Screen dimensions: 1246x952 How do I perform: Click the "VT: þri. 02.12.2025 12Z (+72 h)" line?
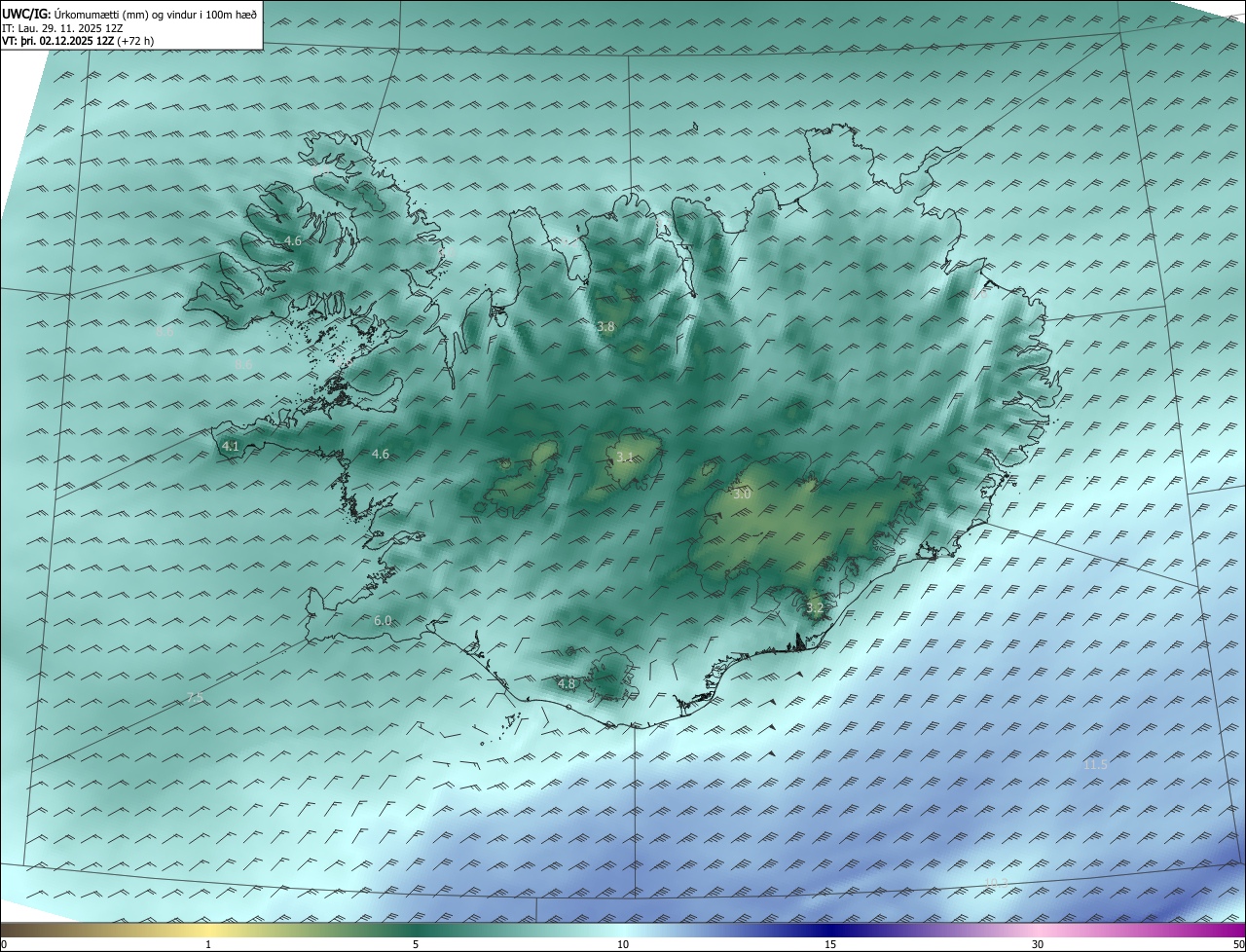click(78, 41)
